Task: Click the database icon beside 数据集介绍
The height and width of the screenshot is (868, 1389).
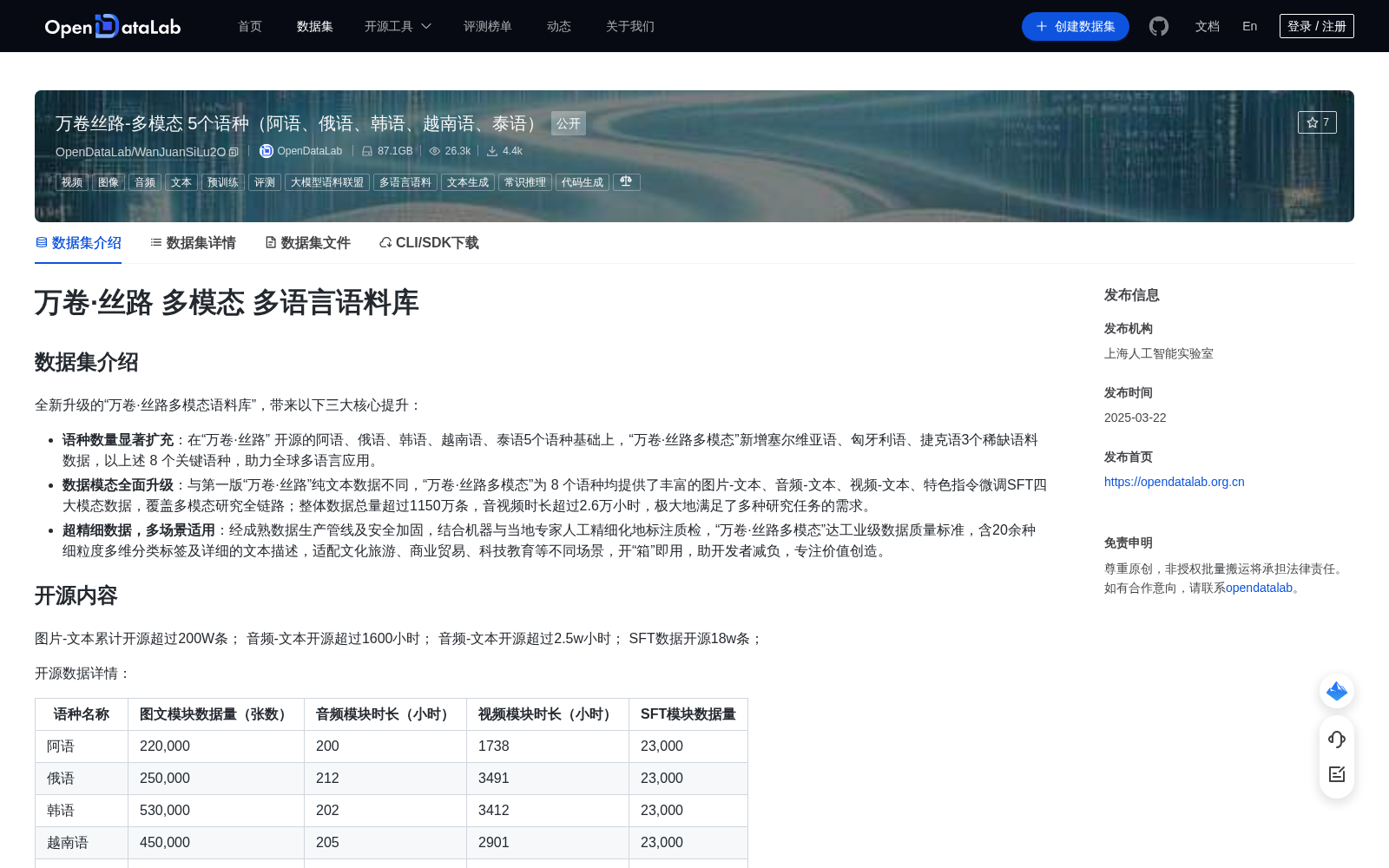Action: click(41, 242)
